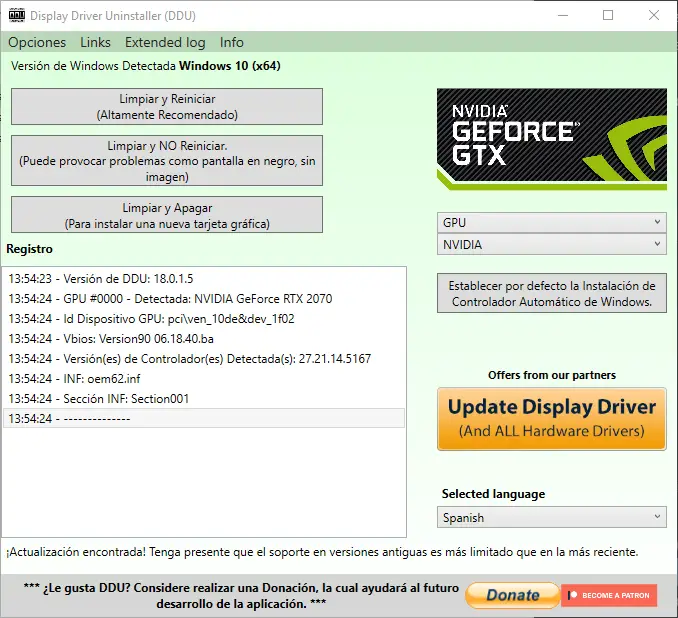
Task: Select log row 'Vbios: Version90 06.18.40.ba'
Action: pos(204,339)
